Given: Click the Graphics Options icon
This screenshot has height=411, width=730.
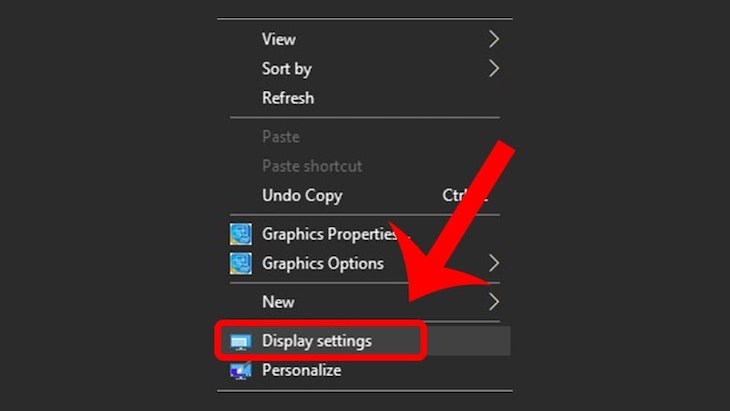Looking at the screenshot, I should (240, 263).
